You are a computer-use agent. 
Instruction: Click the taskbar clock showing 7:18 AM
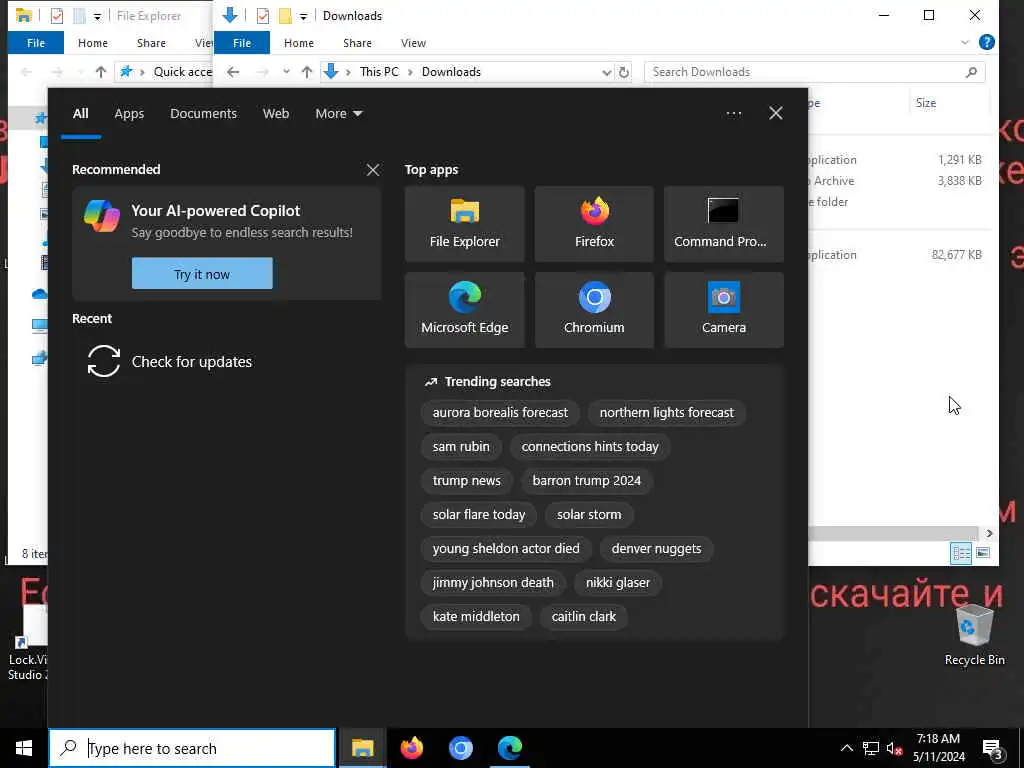938,748
